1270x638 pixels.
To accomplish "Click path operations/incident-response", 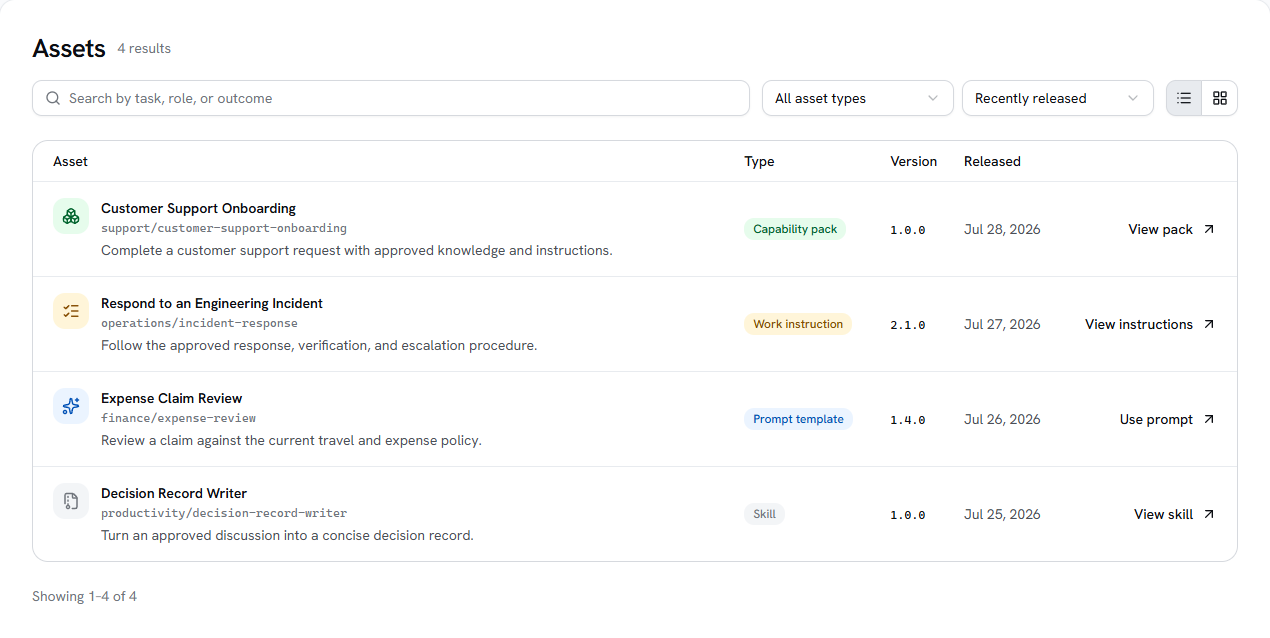I will [x=199, y=323].
